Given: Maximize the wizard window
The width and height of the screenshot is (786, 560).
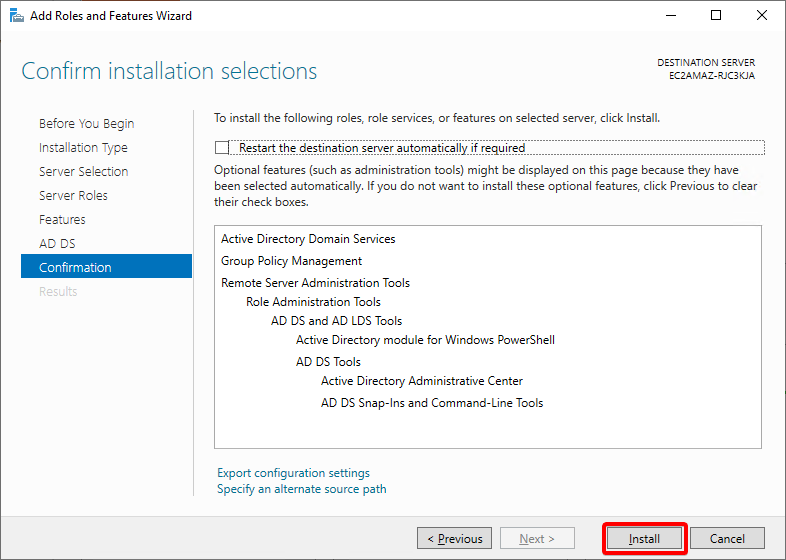Looking at the screenshot, I should pos(716,16).
